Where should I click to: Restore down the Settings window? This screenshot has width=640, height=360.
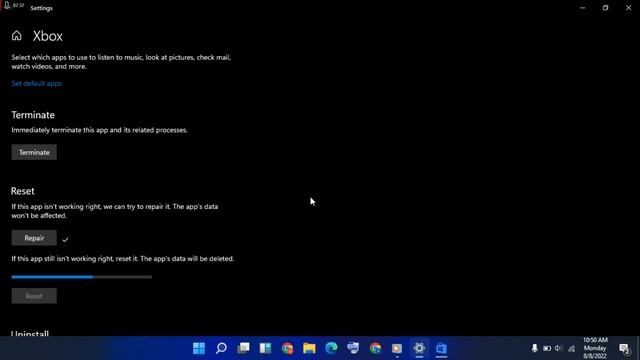coord(605,8)
